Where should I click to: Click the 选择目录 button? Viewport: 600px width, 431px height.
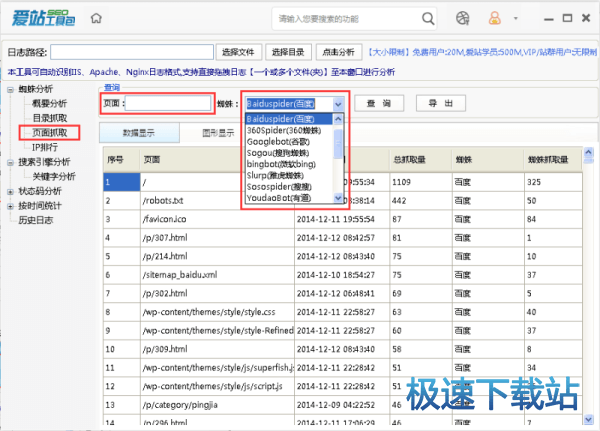(288, 52)
